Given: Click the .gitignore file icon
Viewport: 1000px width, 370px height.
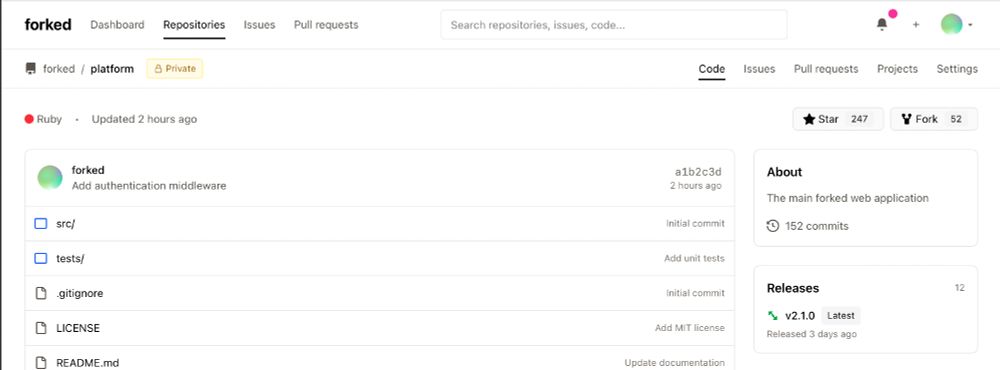Looking at the screenshot, I should point(41,293).
